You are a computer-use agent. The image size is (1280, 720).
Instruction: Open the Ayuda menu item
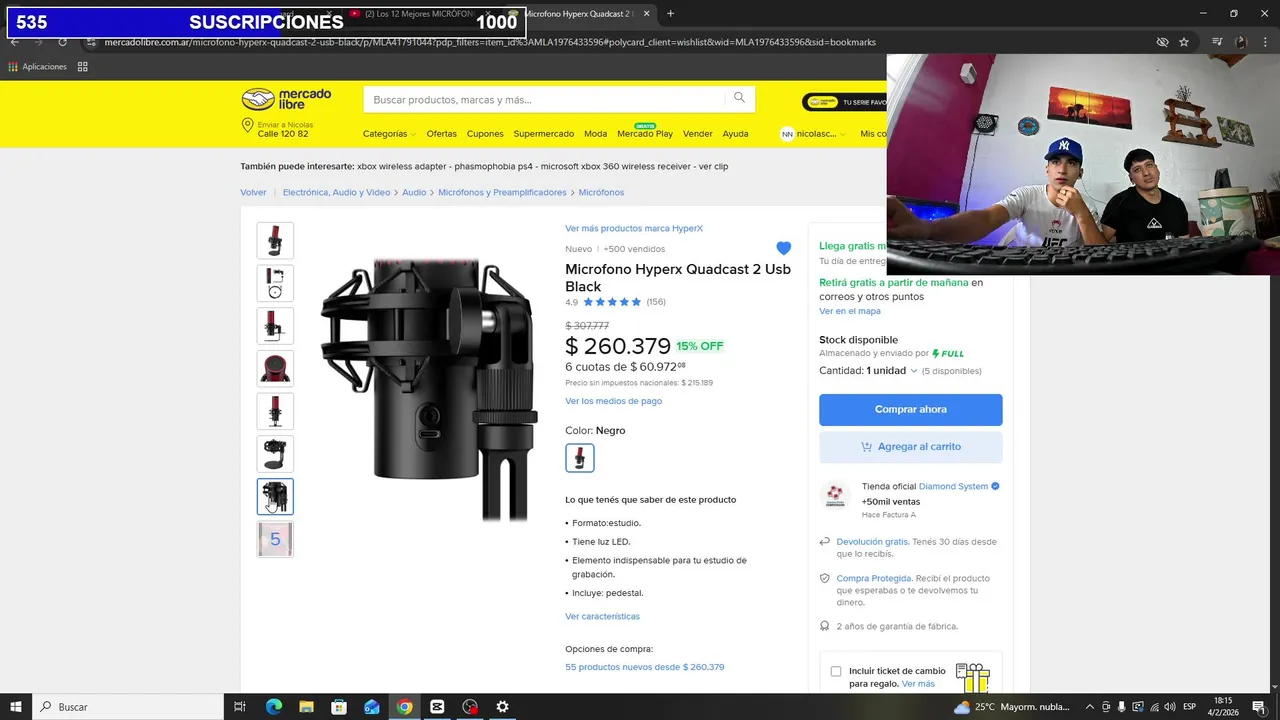click(735, 134)
